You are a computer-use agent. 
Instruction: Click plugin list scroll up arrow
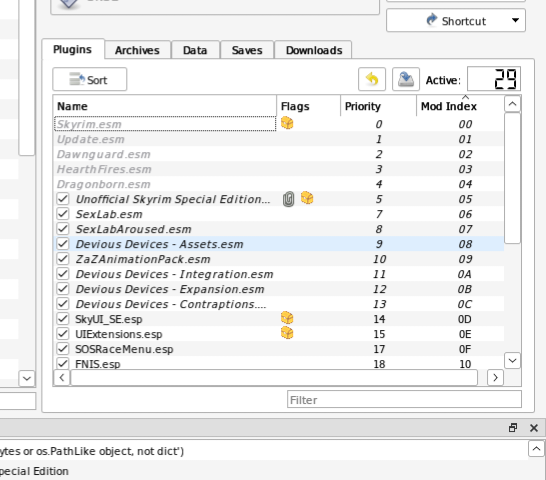[x=512, y=104]
